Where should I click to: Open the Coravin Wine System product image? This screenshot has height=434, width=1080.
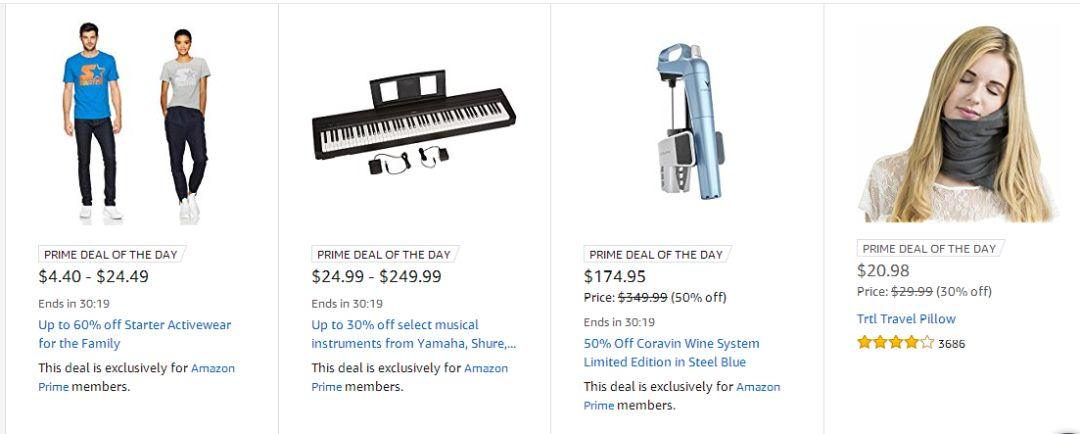tap(689, 122)
